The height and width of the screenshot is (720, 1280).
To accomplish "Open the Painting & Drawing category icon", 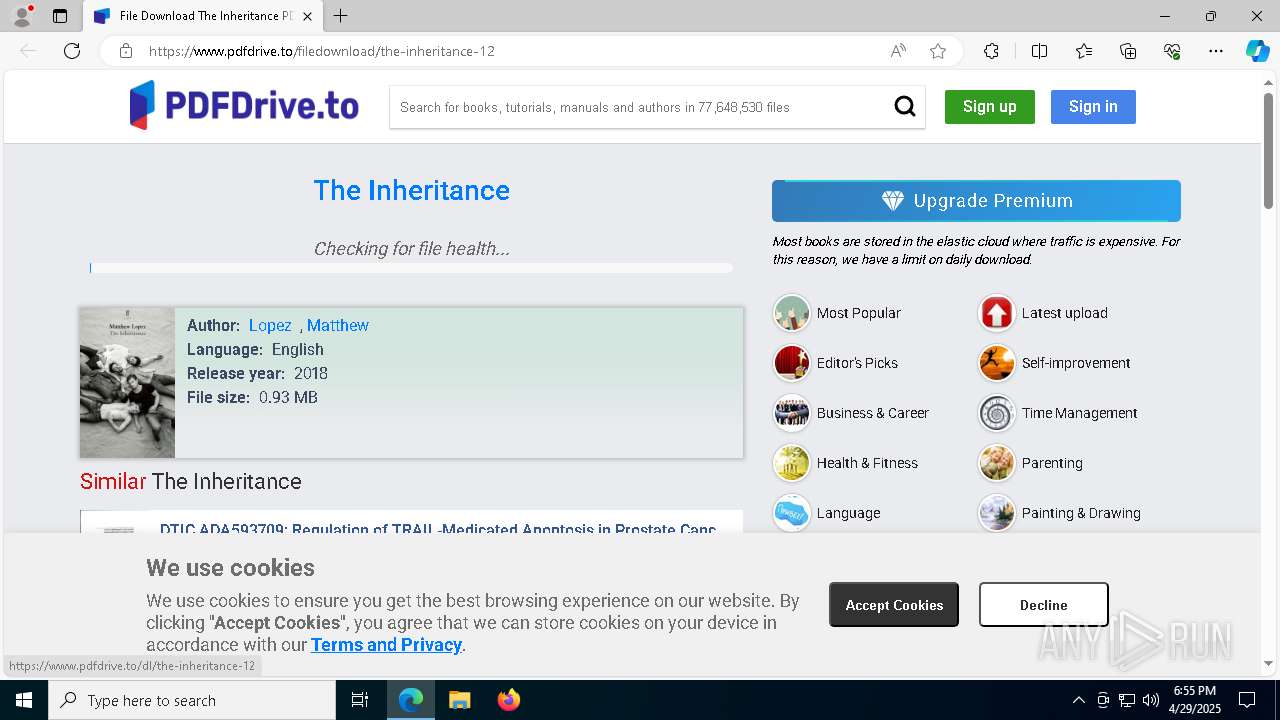I will 997,513.
